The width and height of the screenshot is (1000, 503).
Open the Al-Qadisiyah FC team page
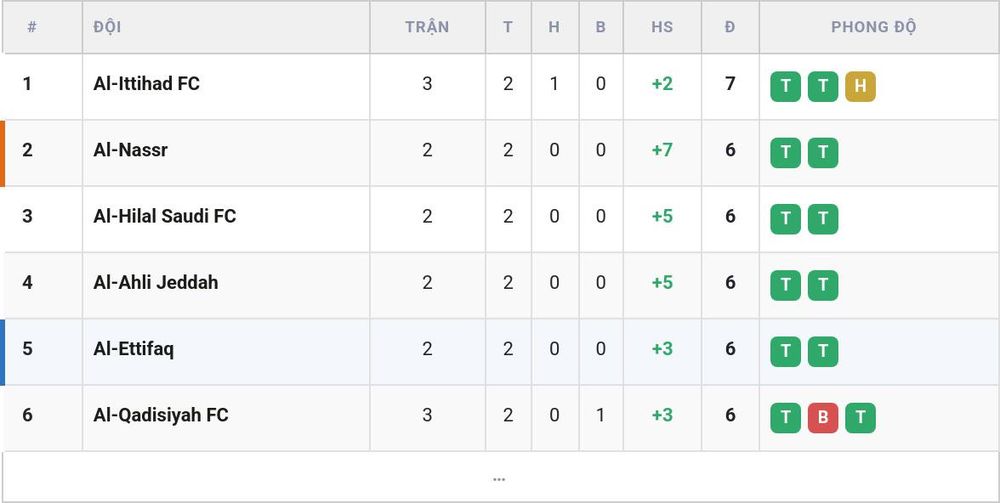[x=161, y=415]
